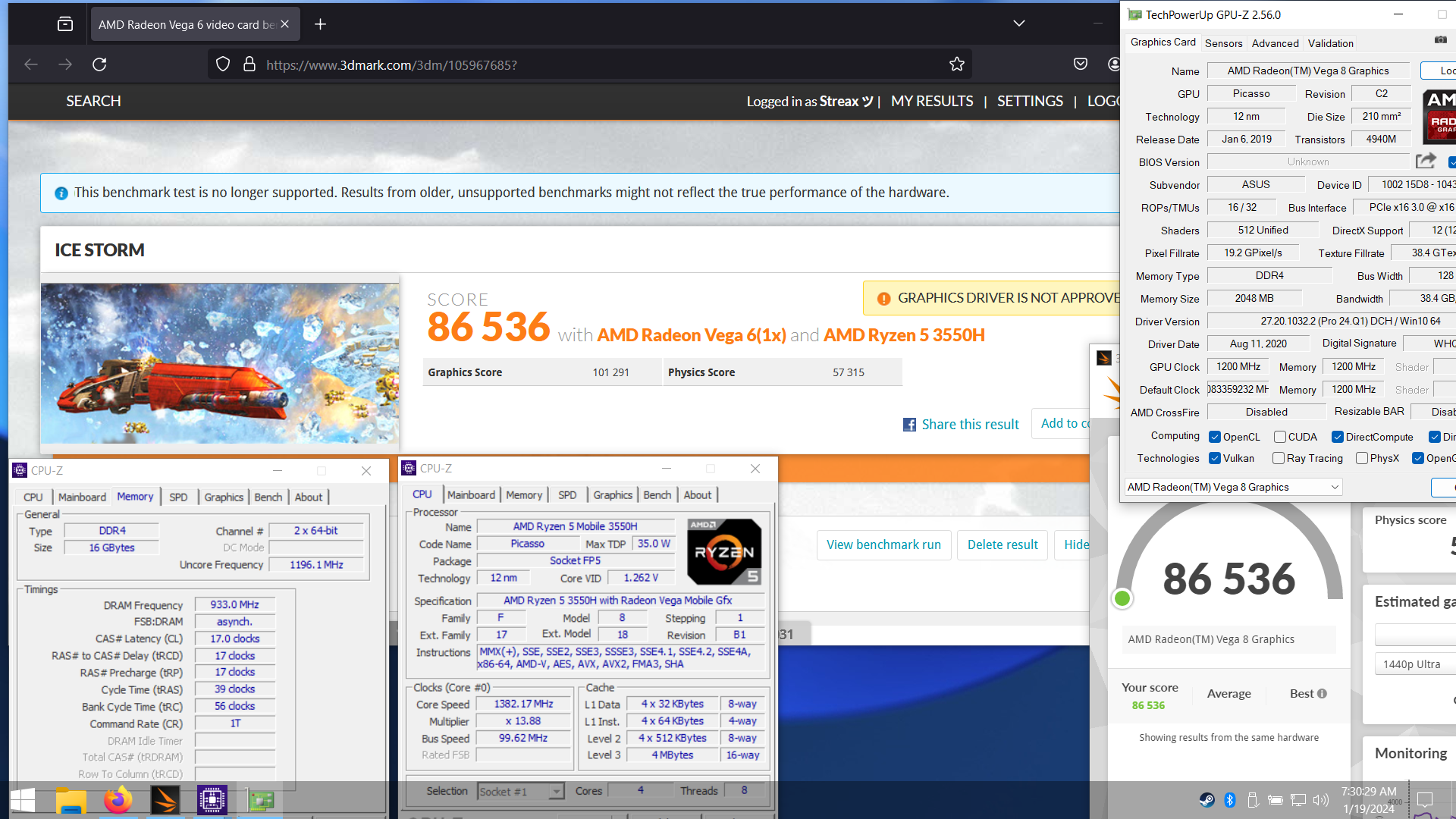Open the Firefox list all tabs chevron
The image size is (1456, 819).
tap(1019, 24)
